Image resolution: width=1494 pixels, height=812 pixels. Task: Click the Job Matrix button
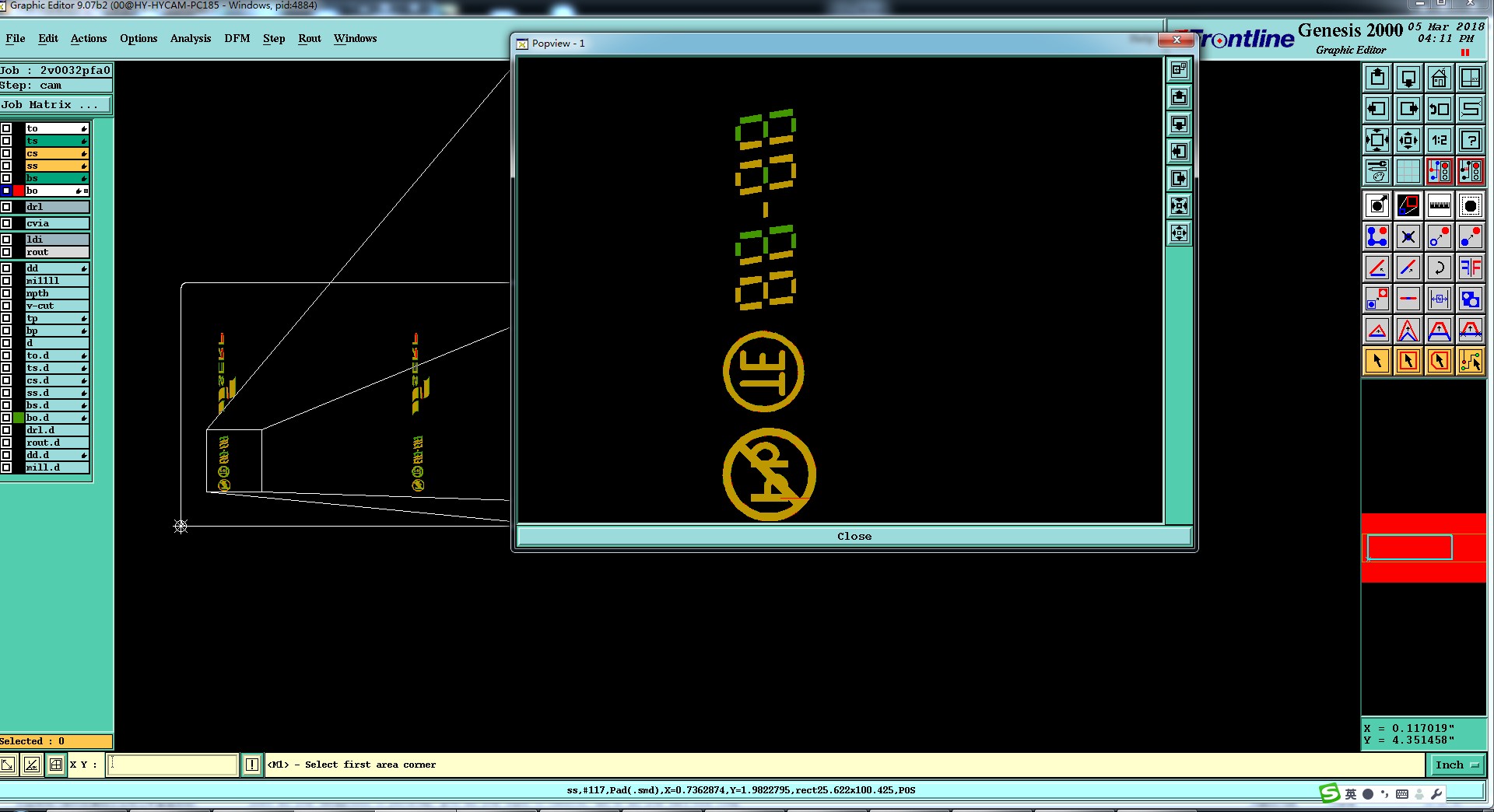tap(55, 104)
